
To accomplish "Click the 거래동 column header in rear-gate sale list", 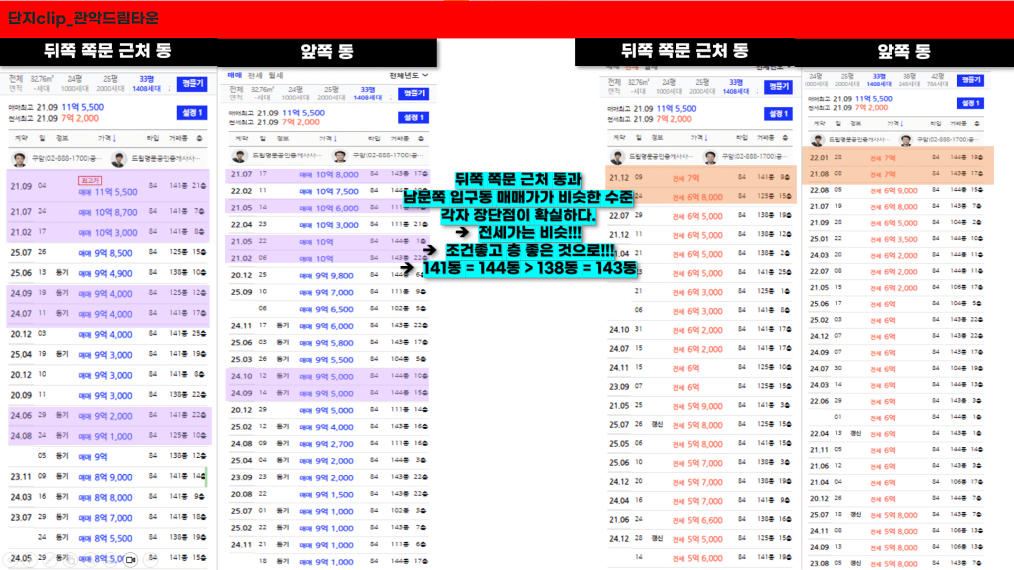I will pyautogui.click(x=178, y=138).
